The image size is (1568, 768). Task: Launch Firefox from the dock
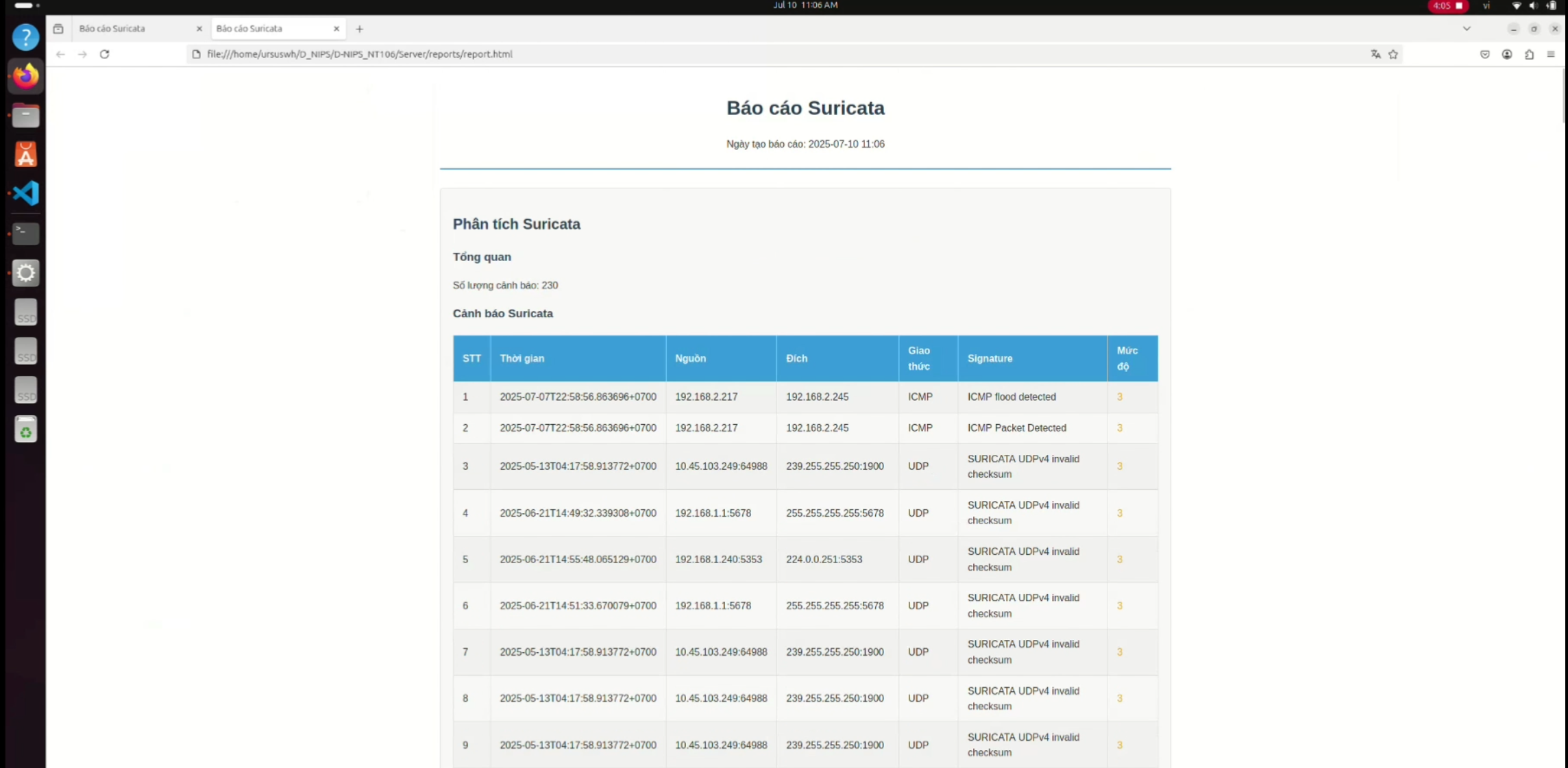pyautogui.click(x=25, y=76)
